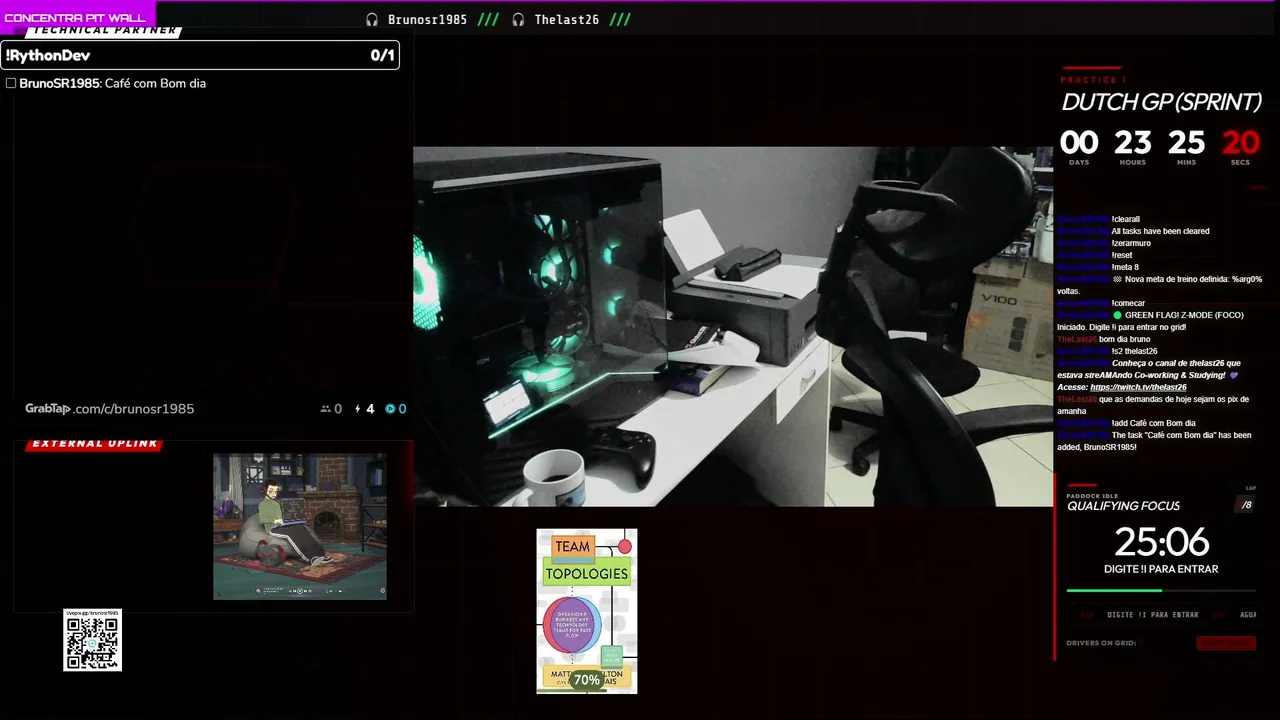
Task: Click the scrolling ticker DIGITE !! PARA ENTRAR text
Action: click(1152, 615)
